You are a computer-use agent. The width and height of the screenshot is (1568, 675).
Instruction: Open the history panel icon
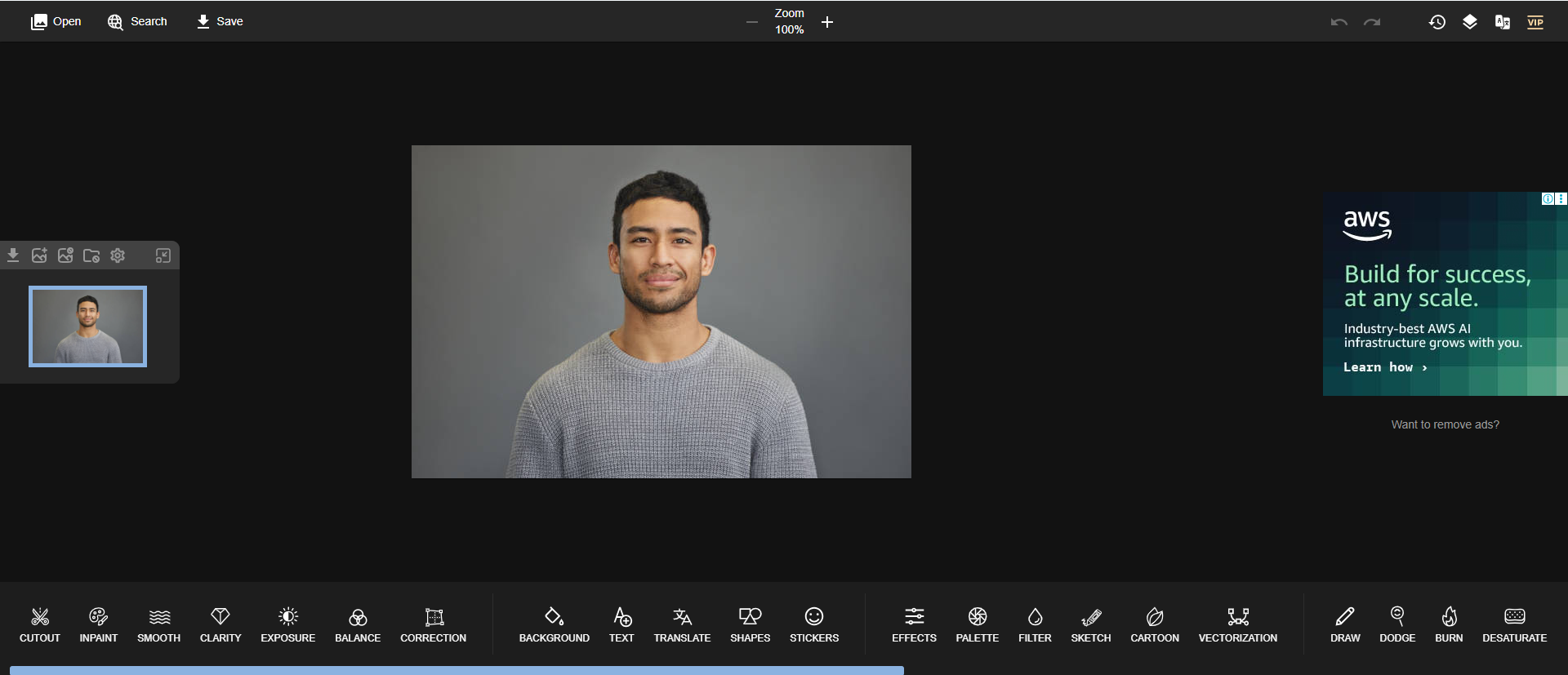[x=1437, y=22]
